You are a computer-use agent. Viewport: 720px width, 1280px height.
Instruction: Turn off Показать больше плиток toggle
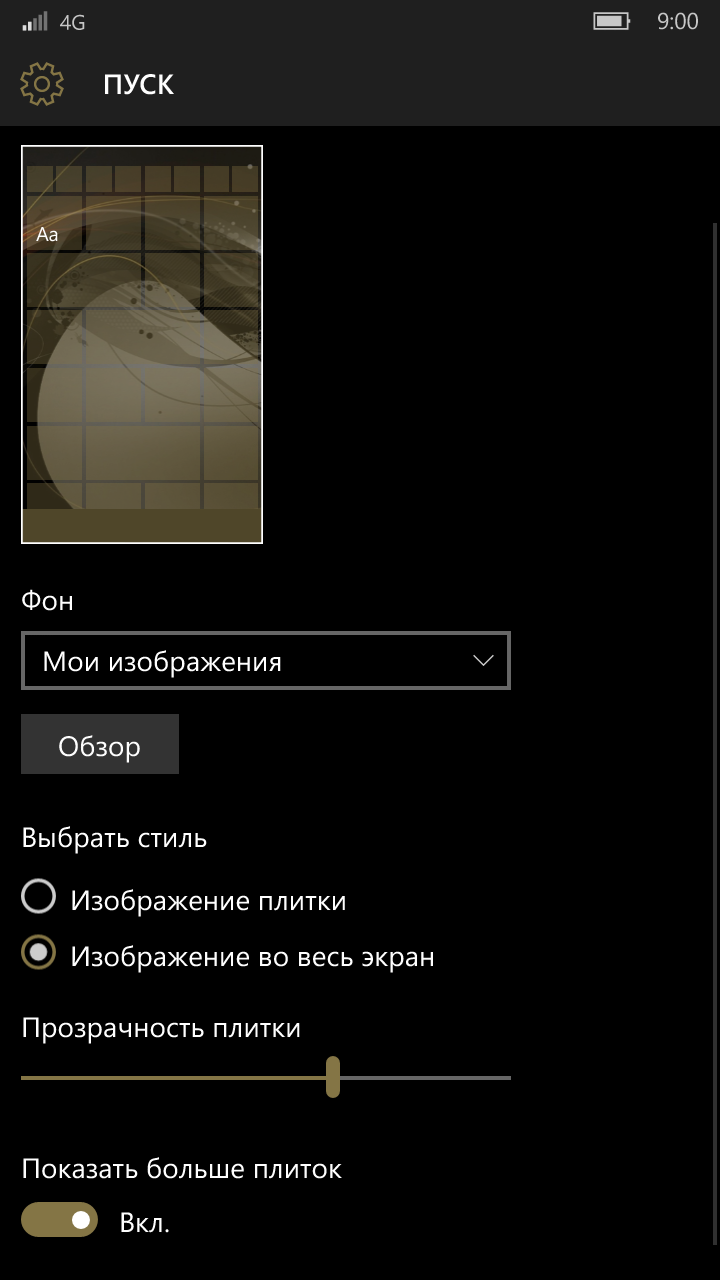pyautogui.click(x=59, y=1220)
